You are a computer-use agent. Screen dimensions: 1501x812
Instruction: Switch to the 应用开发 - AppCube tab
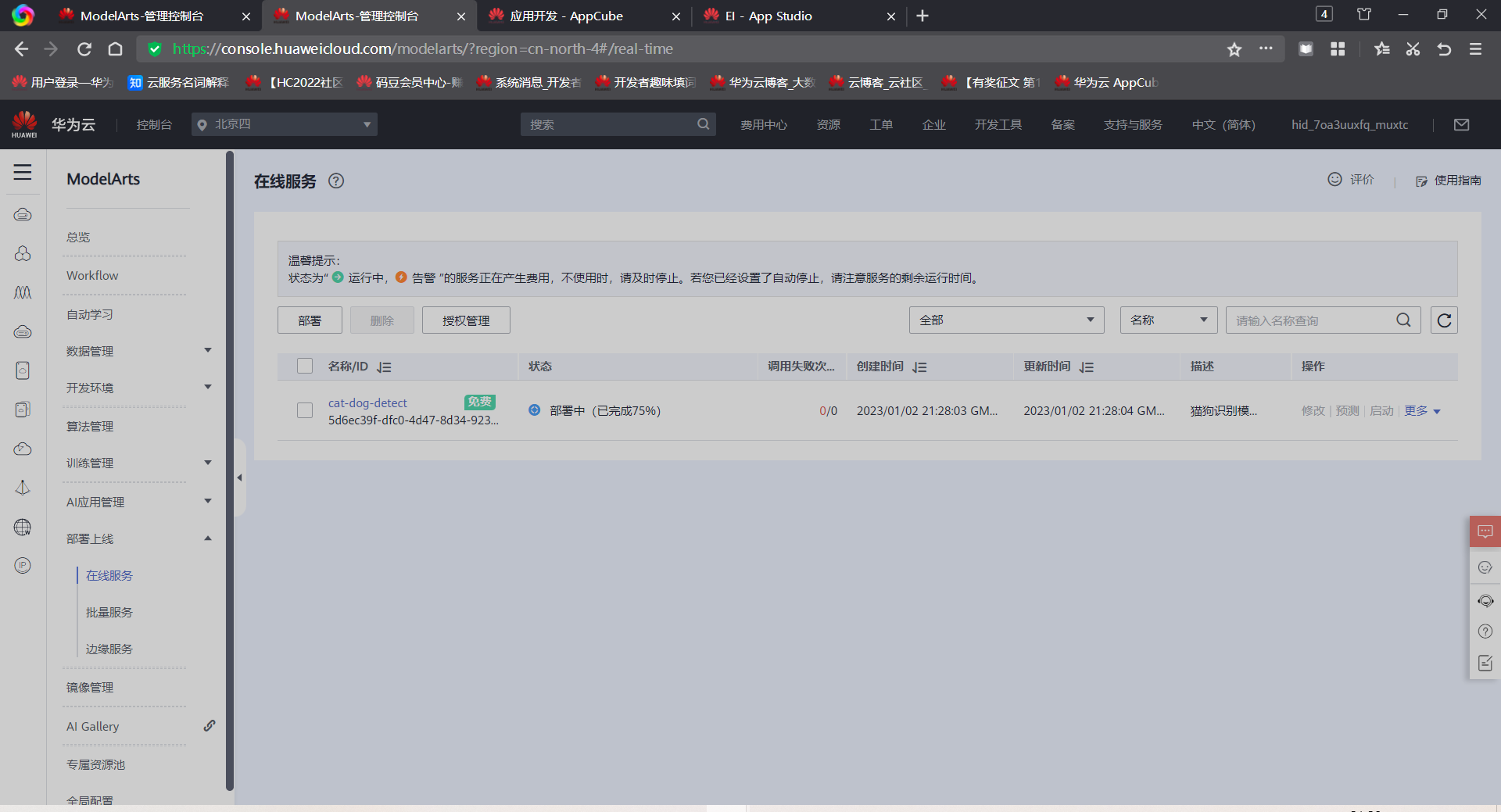click(x=584, y=16)
